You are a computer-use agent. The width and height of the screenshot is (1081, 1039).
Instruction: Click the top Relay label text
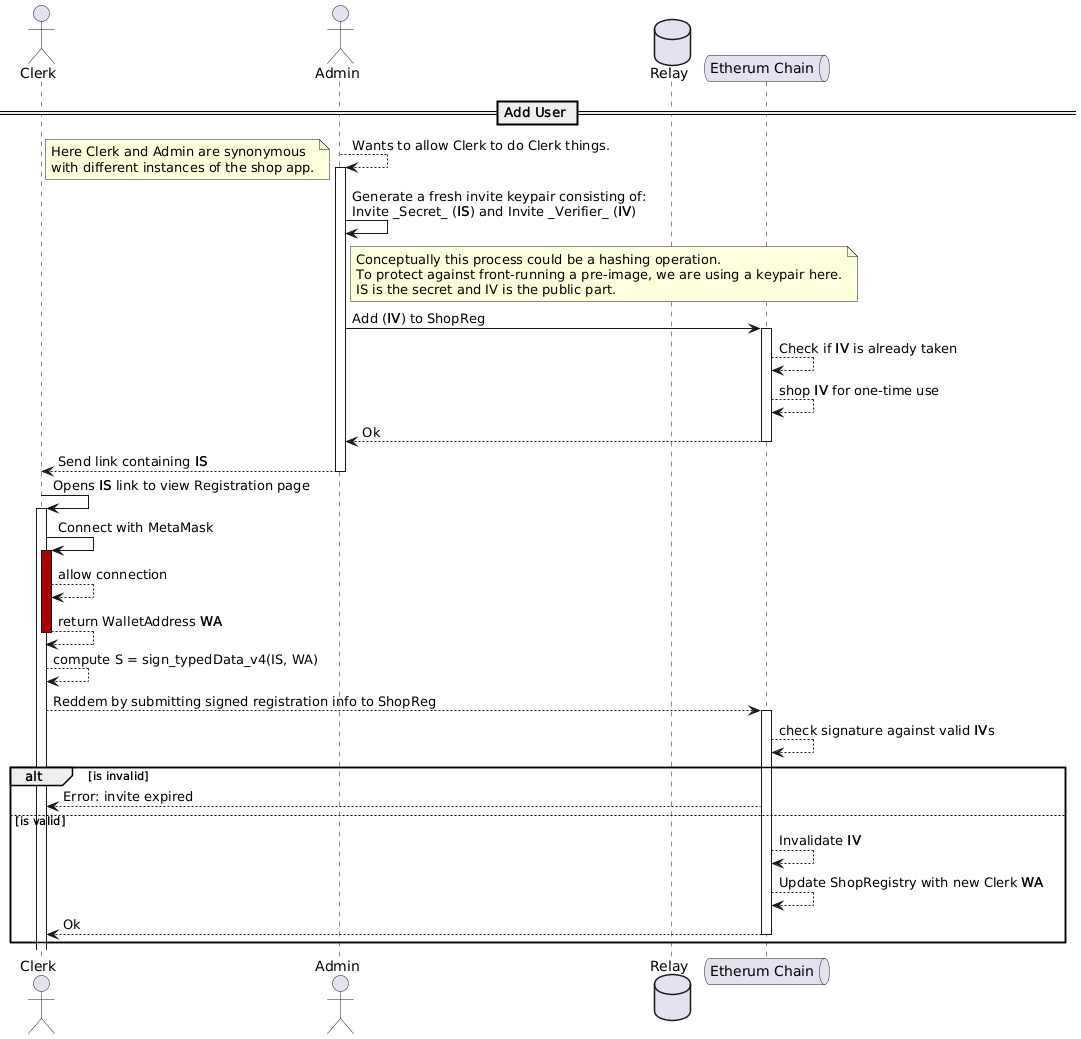point(669,73)
